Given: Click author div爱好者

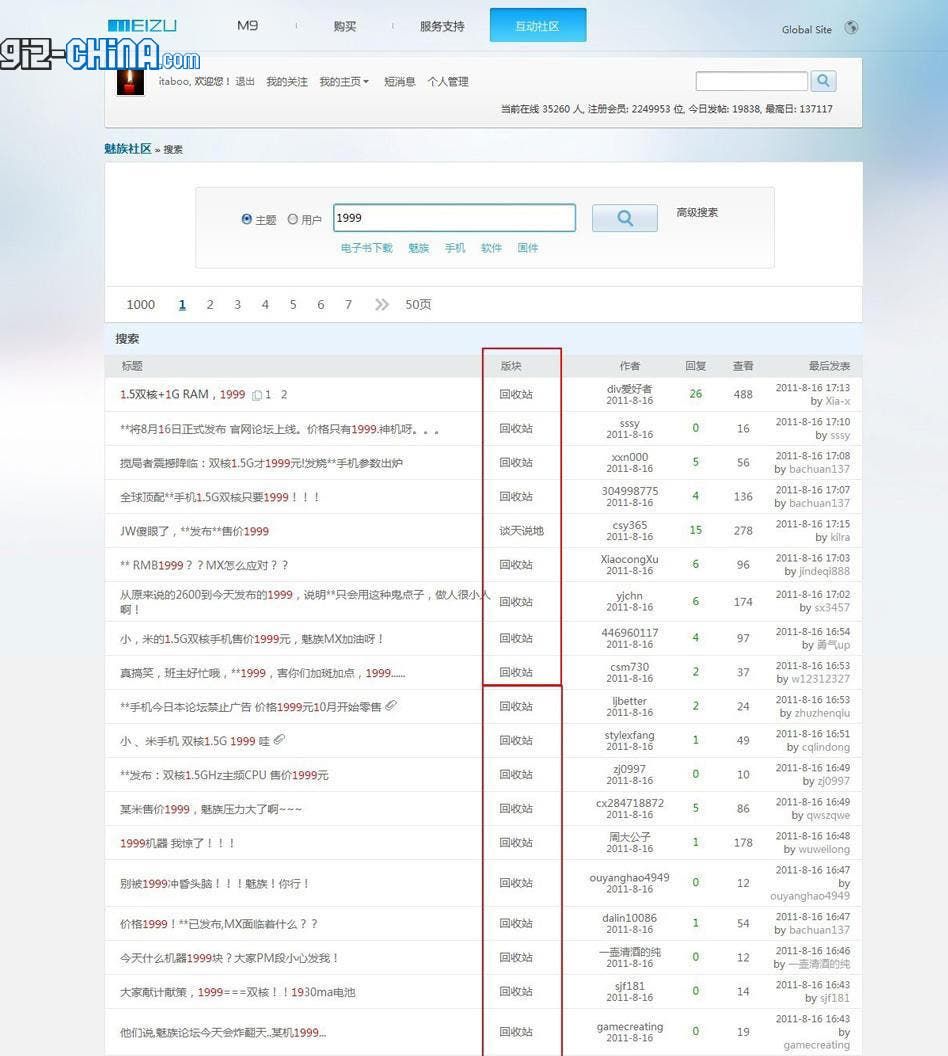Looking at the screenshot, I should (x=630, y=389).
